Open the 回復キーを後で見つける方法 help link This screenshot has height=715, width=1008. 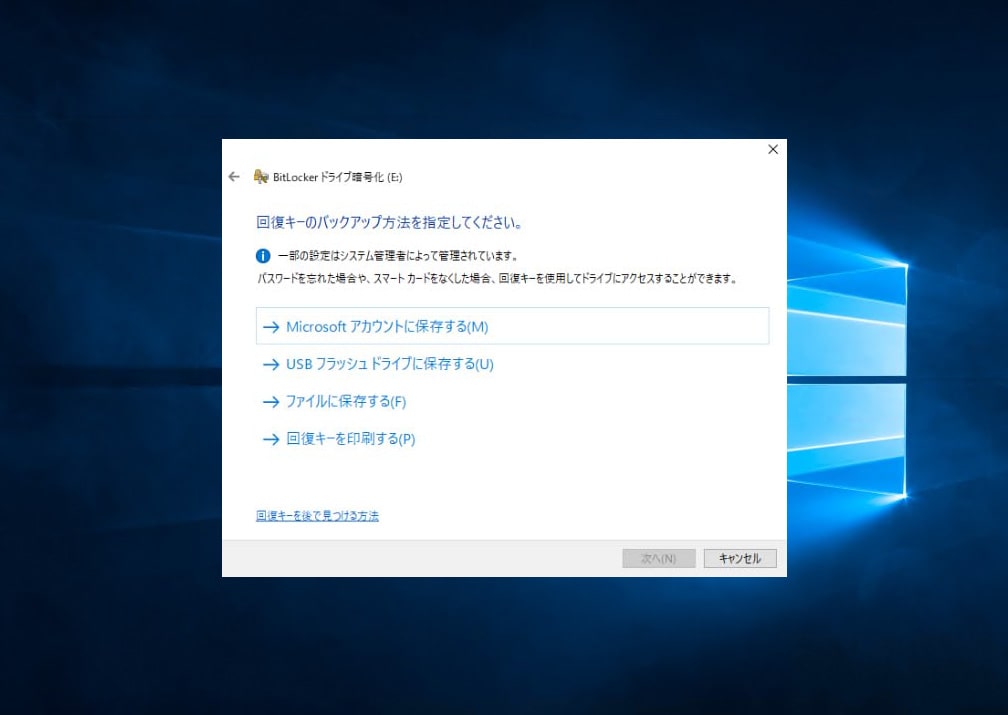coord(317,516)
